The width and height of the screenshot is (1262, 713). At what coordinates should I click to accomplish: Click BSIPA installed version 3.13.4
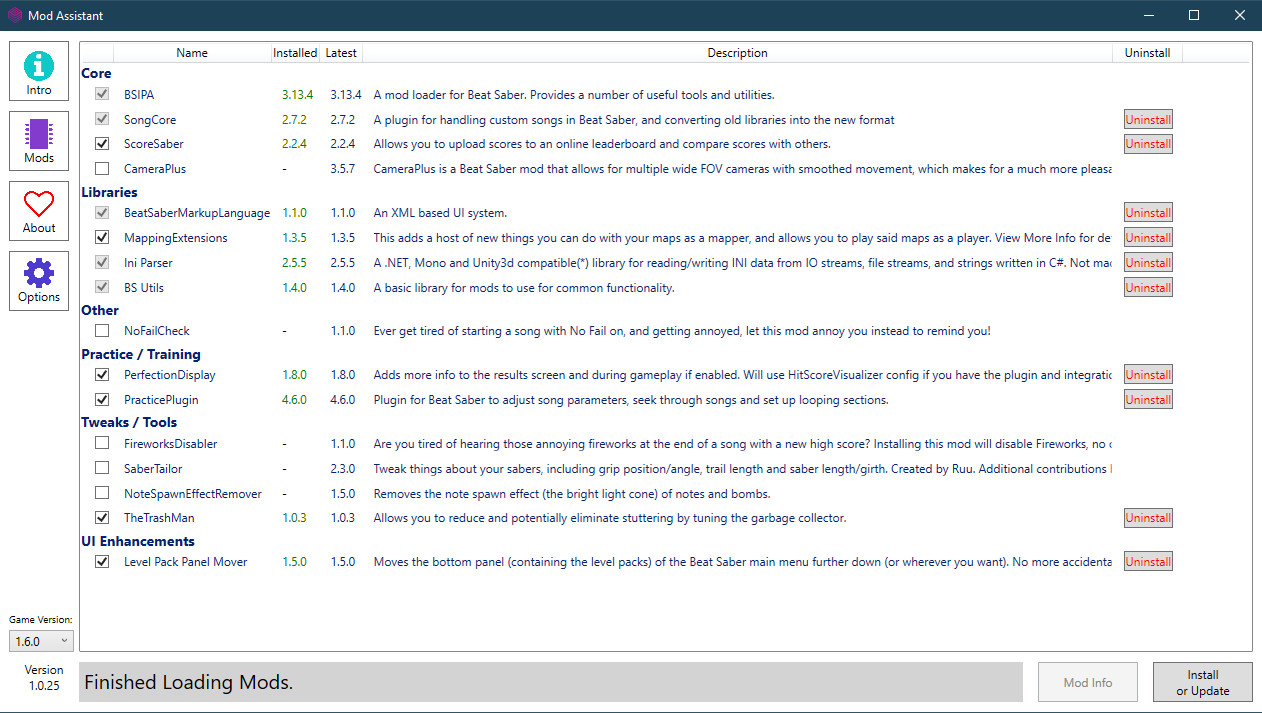click(297, 95)
